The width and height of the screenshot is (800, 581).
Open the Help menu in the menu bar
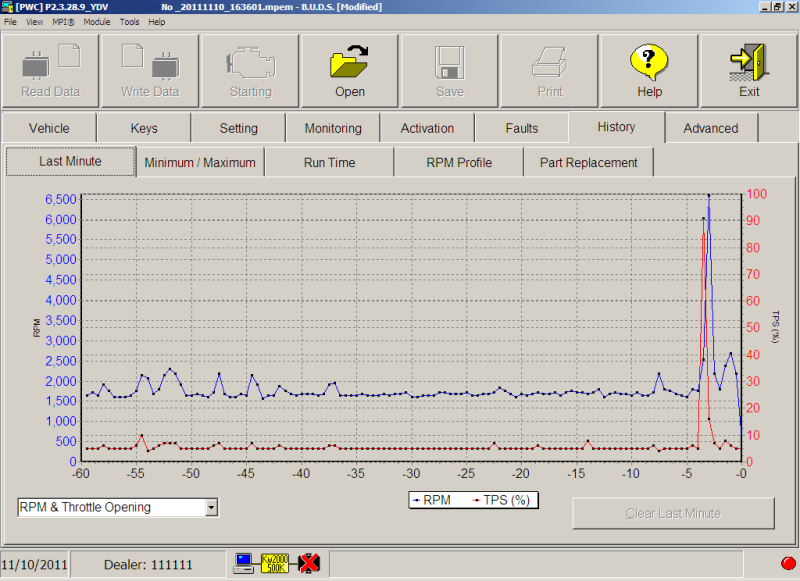pos(157,22)
